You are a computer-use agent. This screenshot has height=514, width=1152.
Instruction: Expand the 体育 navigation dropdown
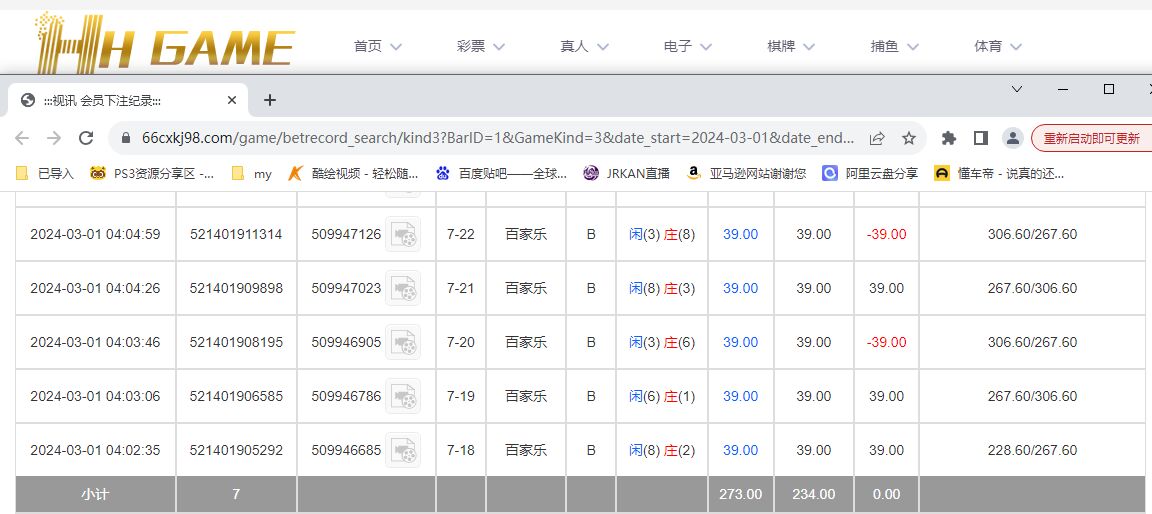pos(998,46)
